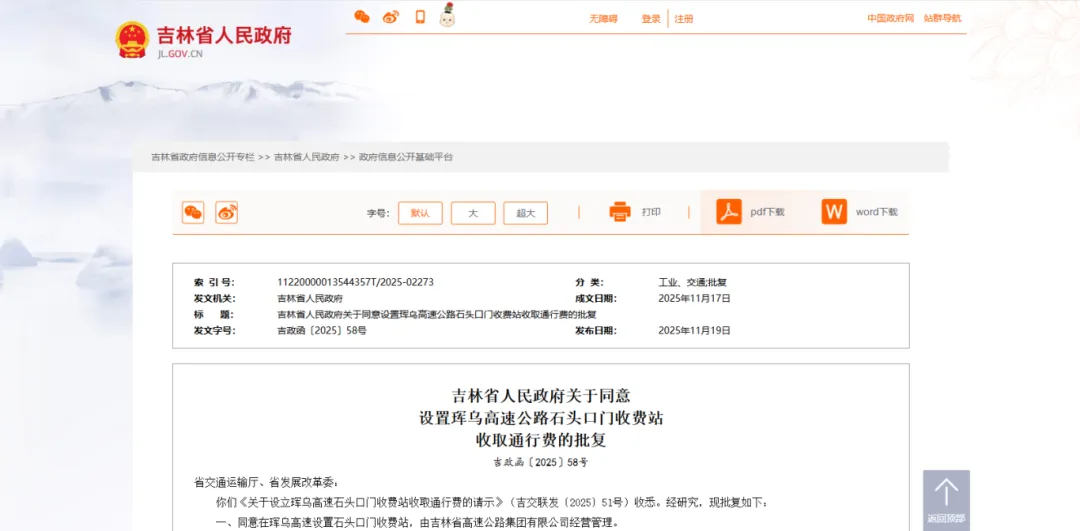Image resolution: width=1080 pixels, height=531 pixels.
Task: Click the 登录 login link
Action: point(651,19)
